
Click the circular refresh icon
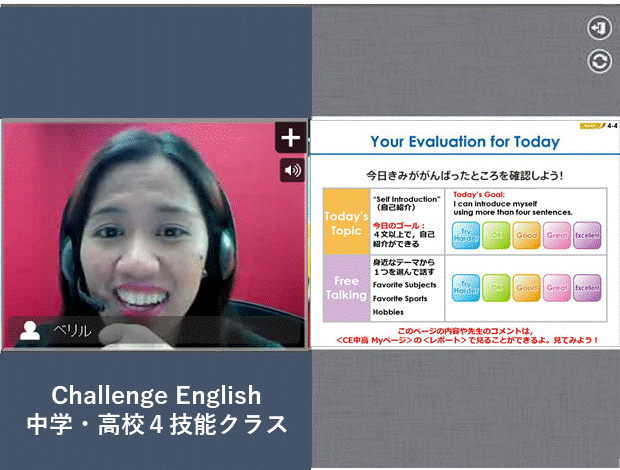(599, 62)
